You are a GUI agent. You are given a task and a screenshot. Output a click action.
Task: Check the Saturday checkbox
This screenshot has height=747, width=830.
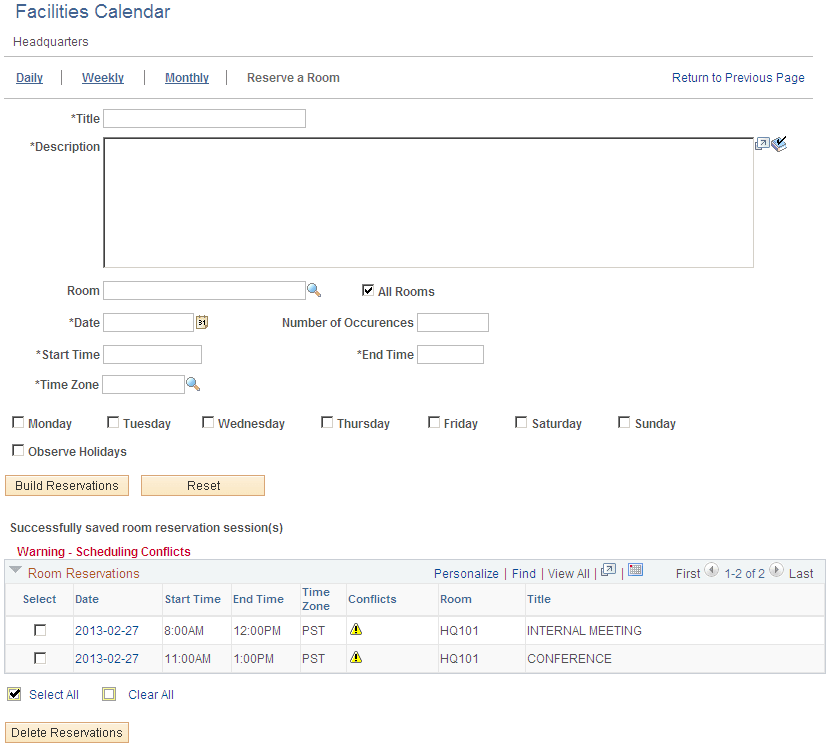521,422
